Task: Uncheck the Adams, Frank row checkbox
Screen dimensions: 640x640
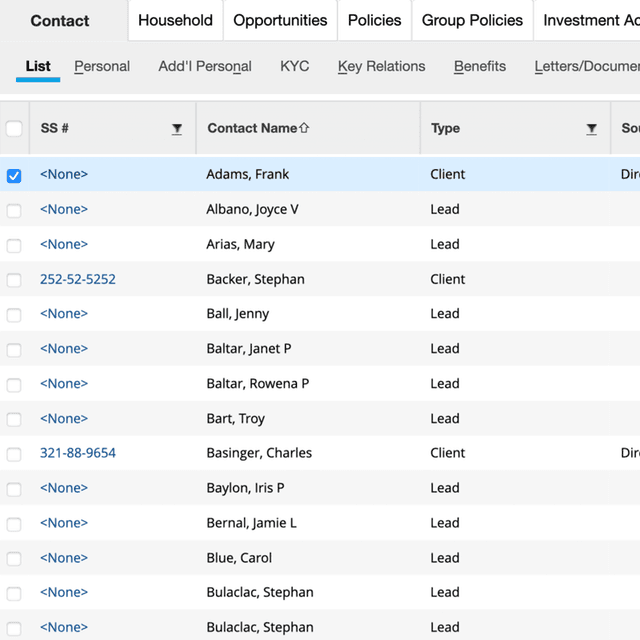Action: [x=14, y=176]
